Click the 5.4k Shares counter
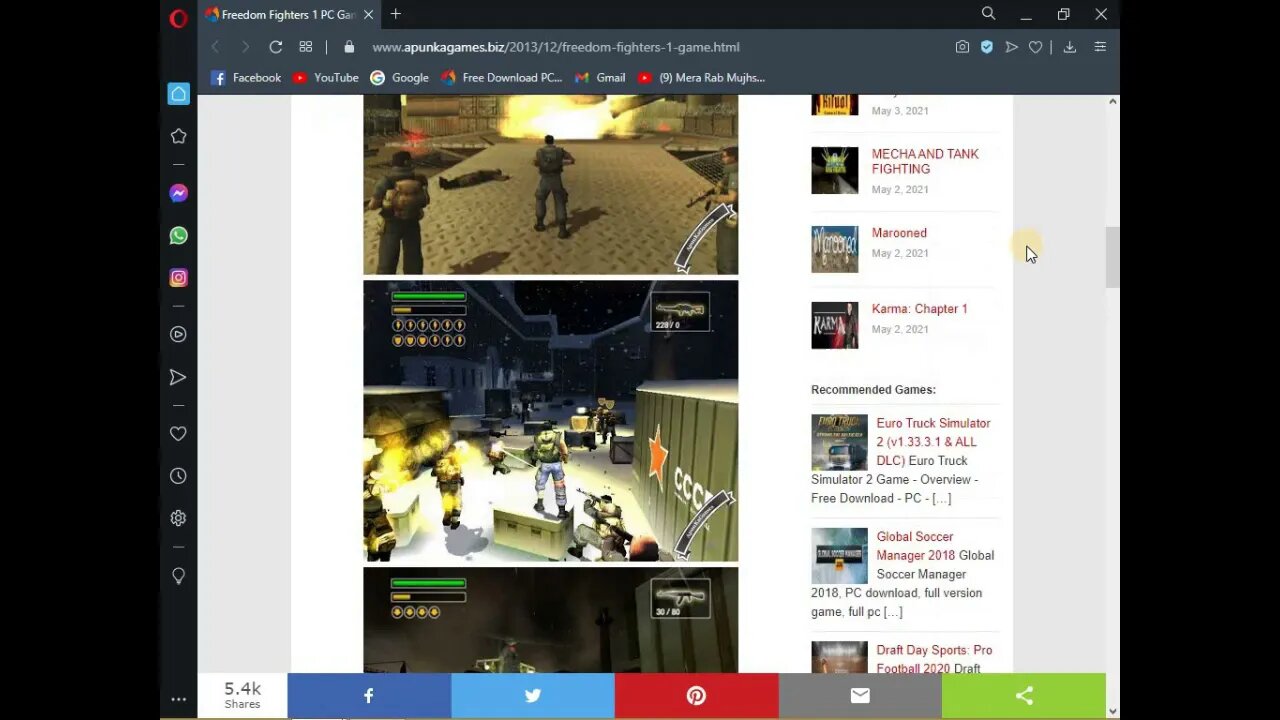Viewport: 1280px width, 720px height. pos(242,695)
